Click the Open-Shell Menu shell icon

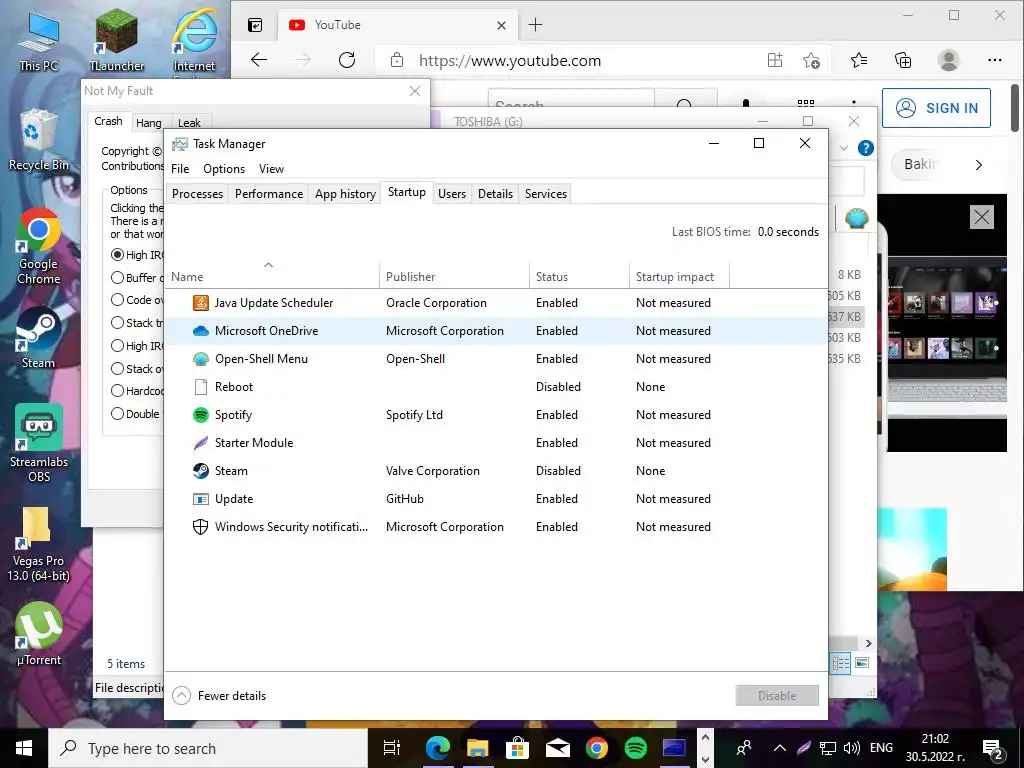click(x=201, y=359)
